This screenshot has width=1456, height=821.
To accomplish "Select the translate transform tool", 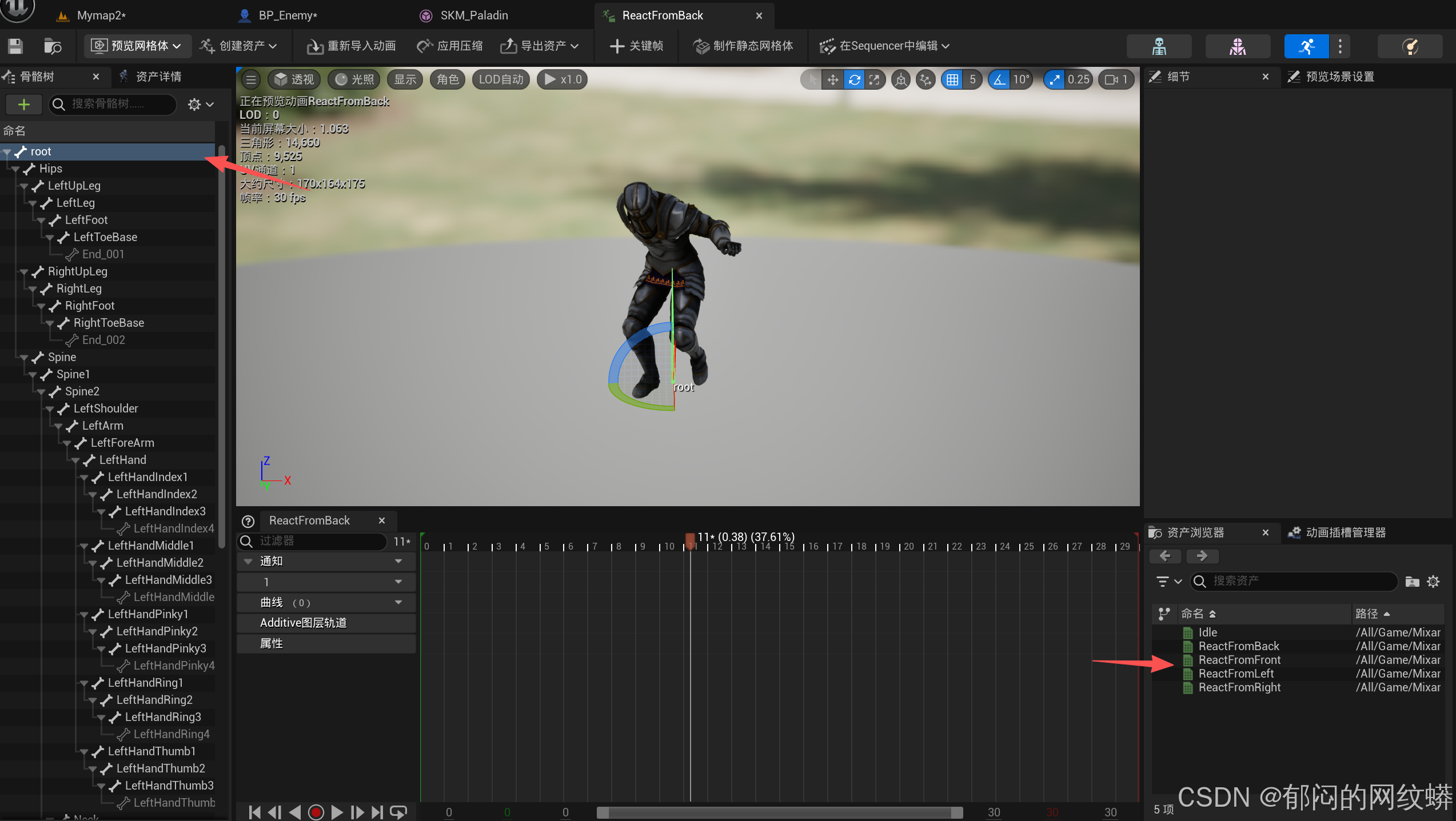I will tap(833, 79).
